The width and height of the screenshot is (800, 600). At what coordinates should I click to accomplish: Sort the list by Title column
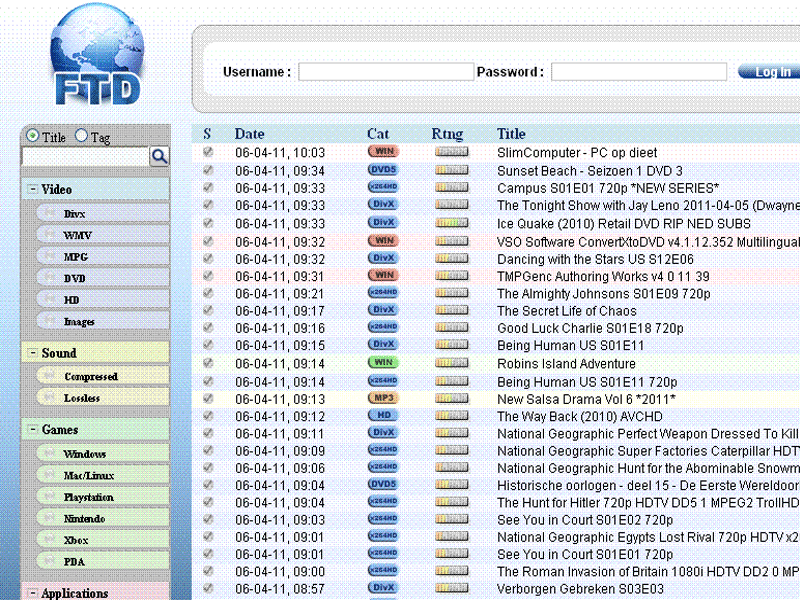(511, 134)
